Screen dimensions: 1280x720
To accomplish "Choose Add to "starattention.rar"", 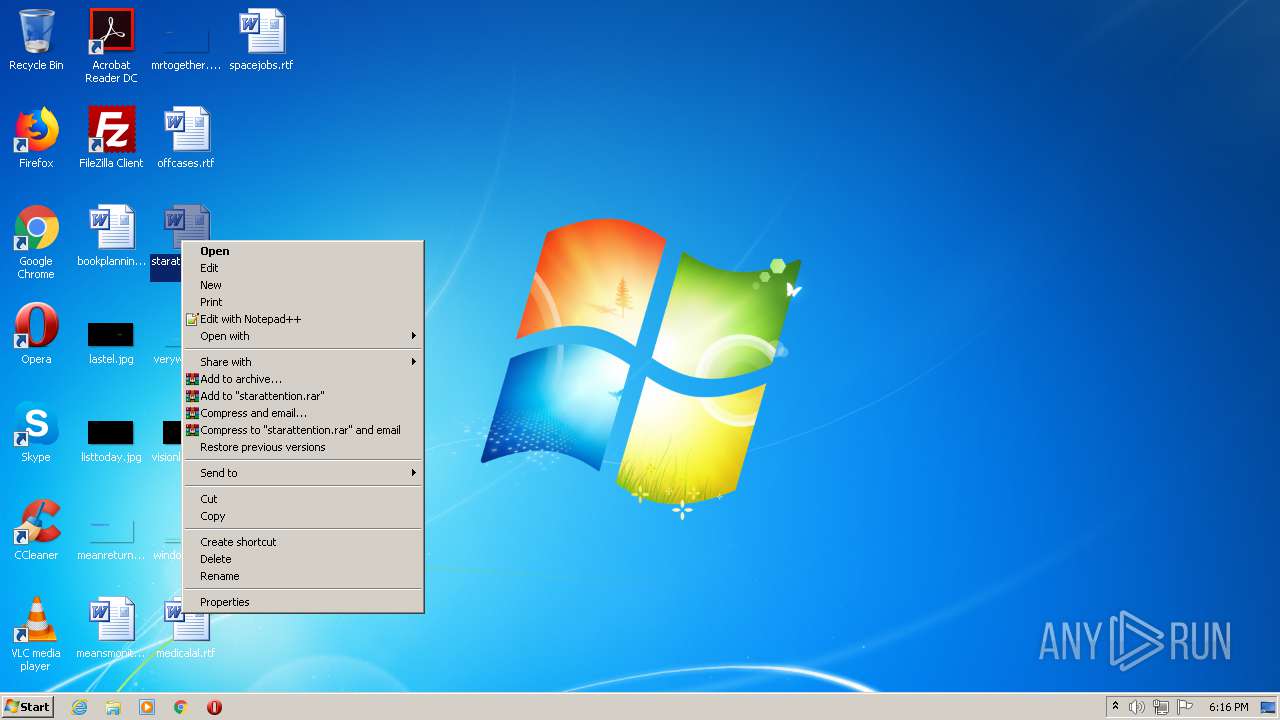I will click(303, 396).
